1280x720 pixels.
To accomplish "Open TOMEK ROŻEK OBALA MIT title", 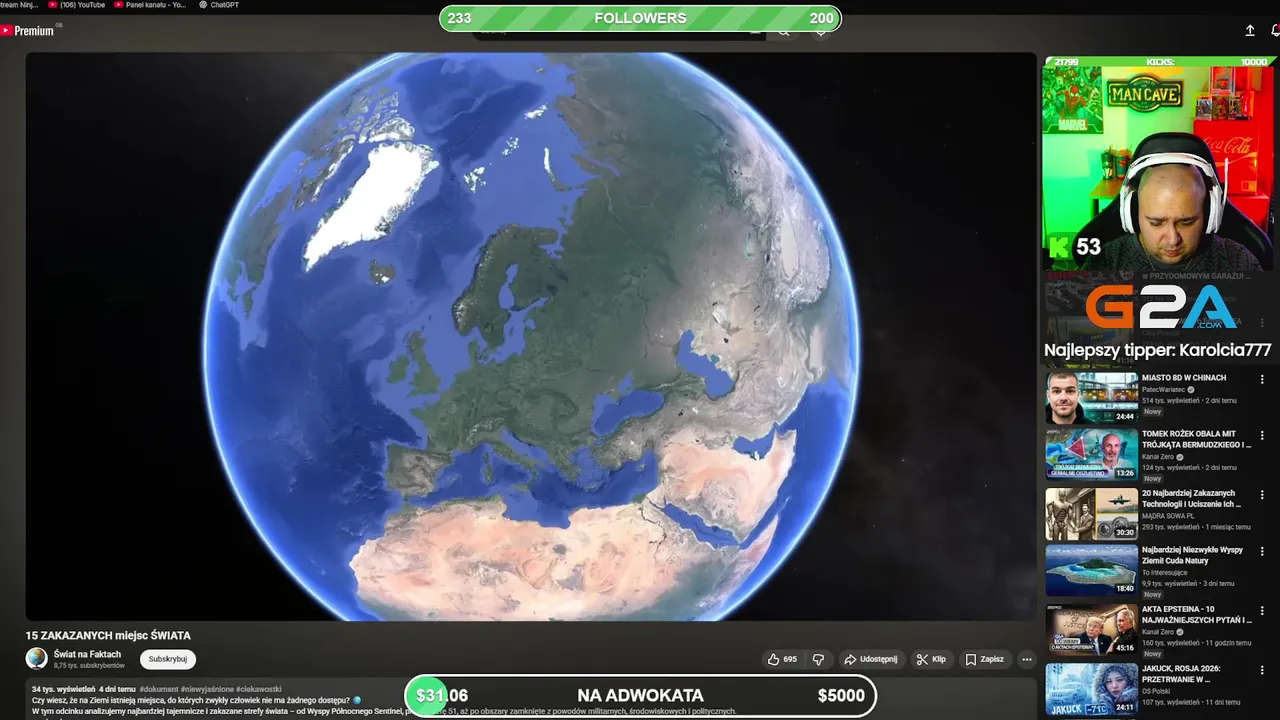I will coord(1197,439).
